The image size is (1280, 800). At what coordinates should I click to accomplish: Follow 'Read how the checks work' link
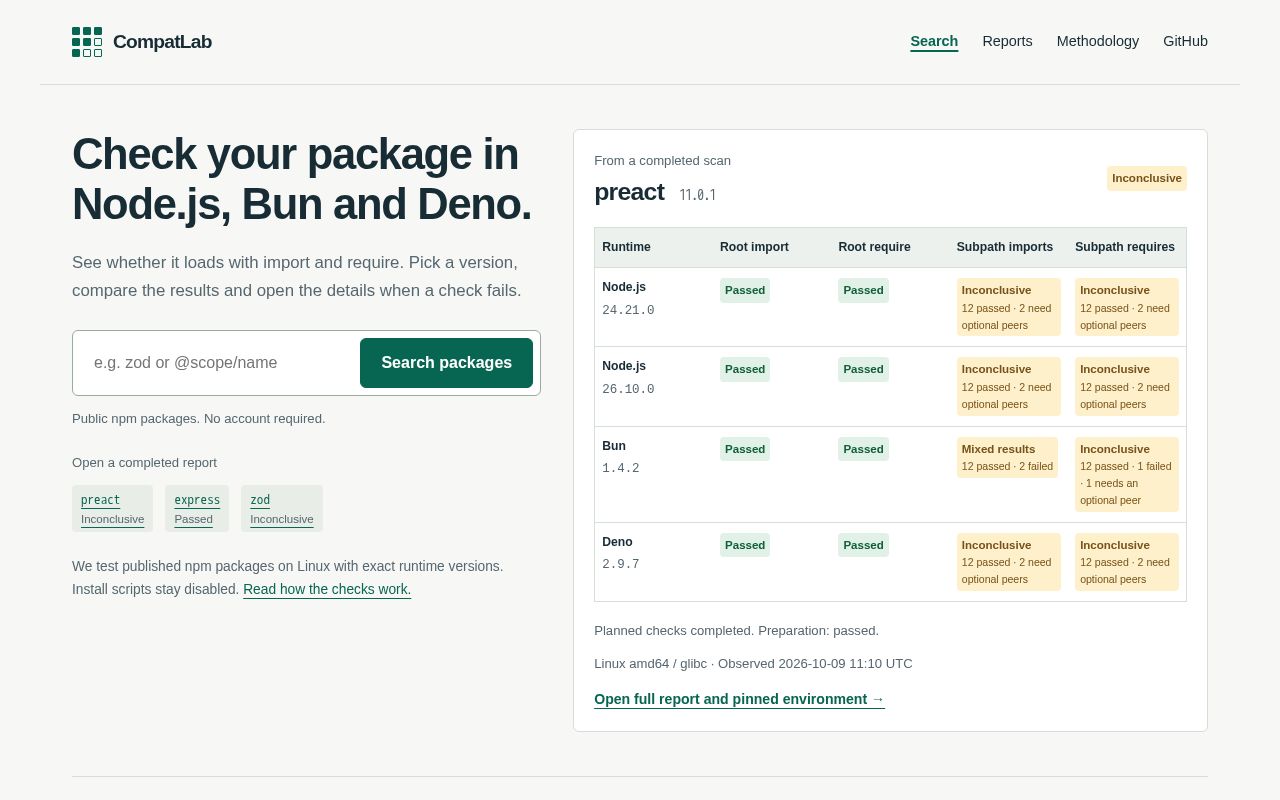pyautogui.click(x=327, y=589)
